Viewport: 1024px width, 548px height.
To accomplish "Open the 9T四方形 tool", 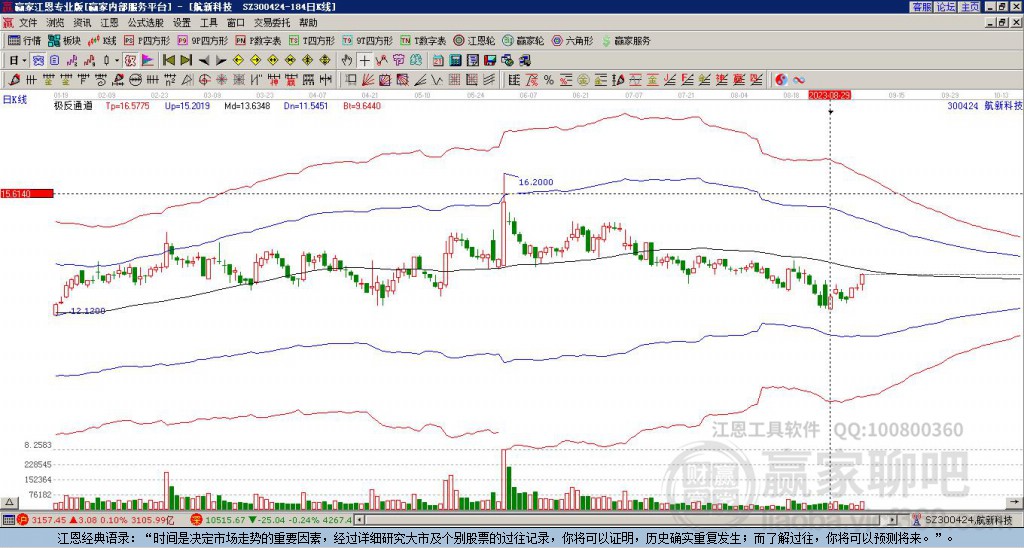I will (367, 41).
